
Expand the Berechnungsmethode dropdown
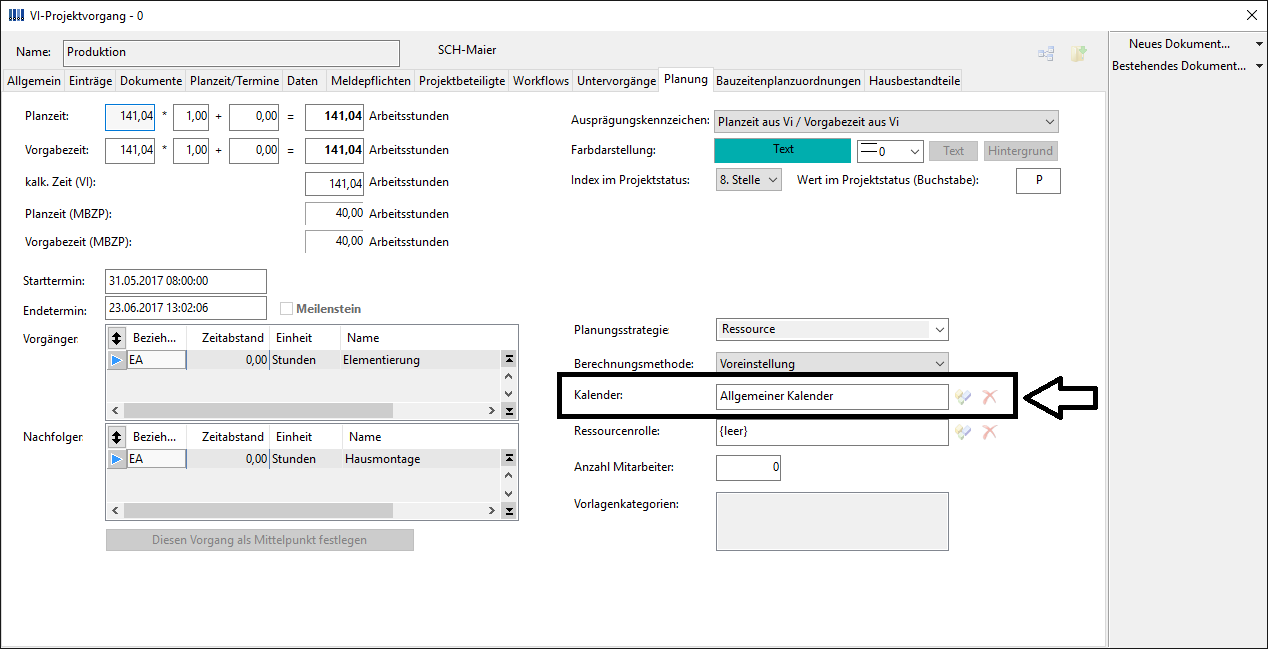pyautogui.click(x=939, y=364)
